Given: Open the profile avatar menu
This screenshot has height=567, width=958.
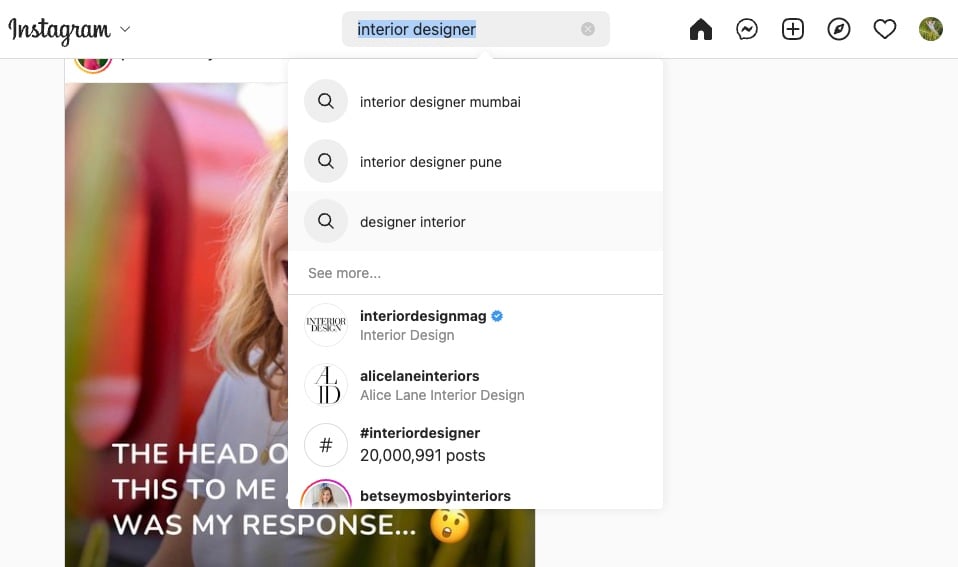Looking at the screenshot, I should pos(931,29).
